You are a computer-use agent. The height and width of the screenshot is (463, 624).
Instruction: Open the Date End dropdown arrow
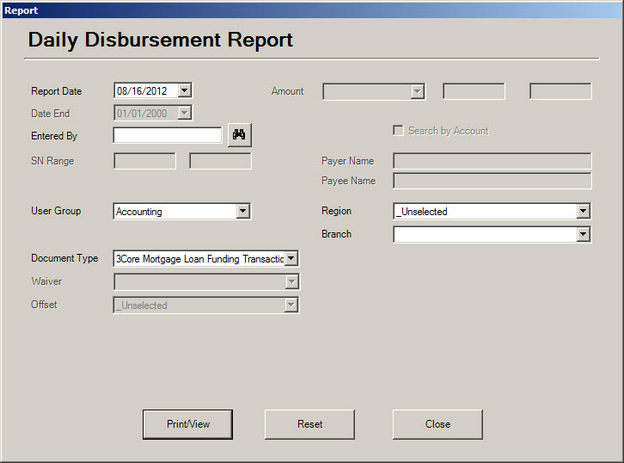point(184,113)
